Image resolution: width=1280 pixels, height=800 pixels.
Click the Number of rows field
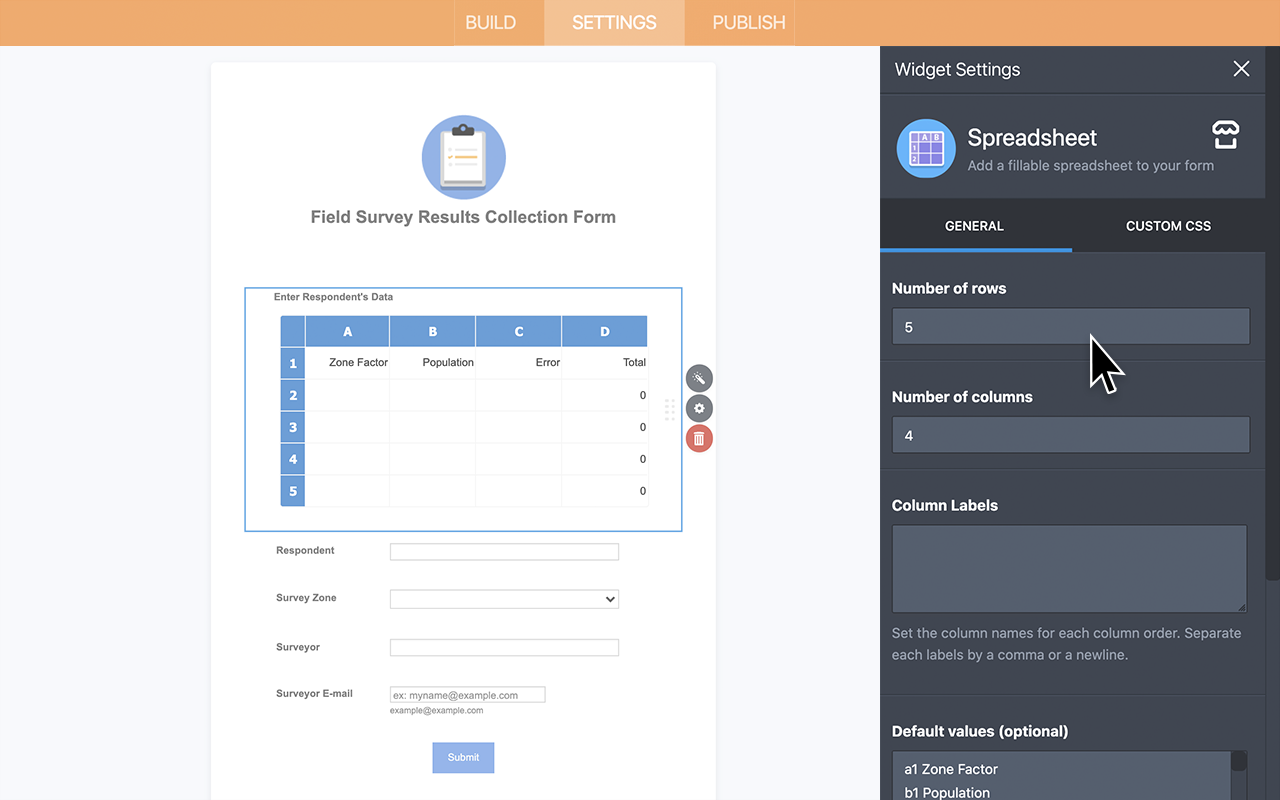pos(1070,327)
